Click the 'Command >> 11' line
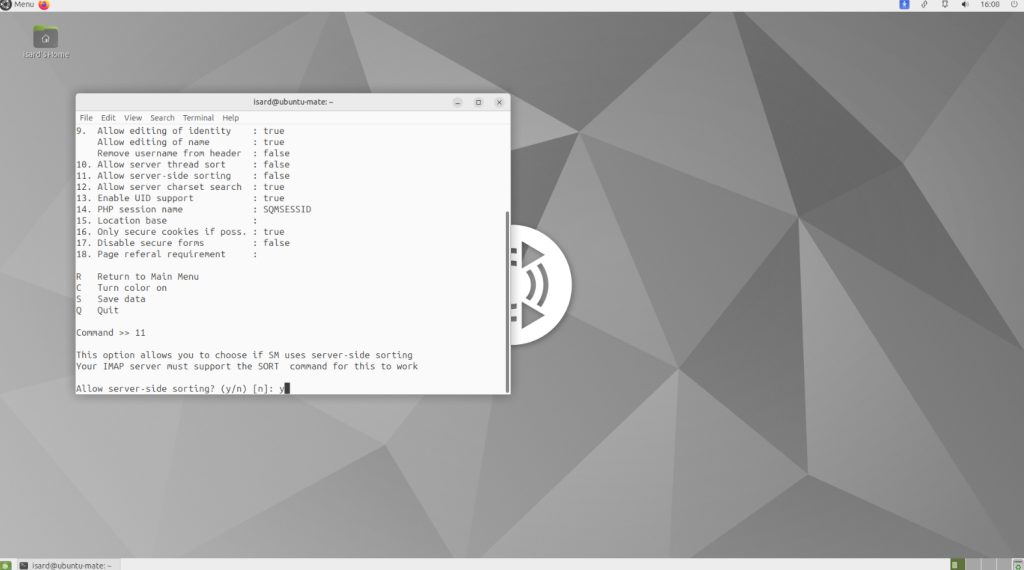 click(x=110, y=333)
